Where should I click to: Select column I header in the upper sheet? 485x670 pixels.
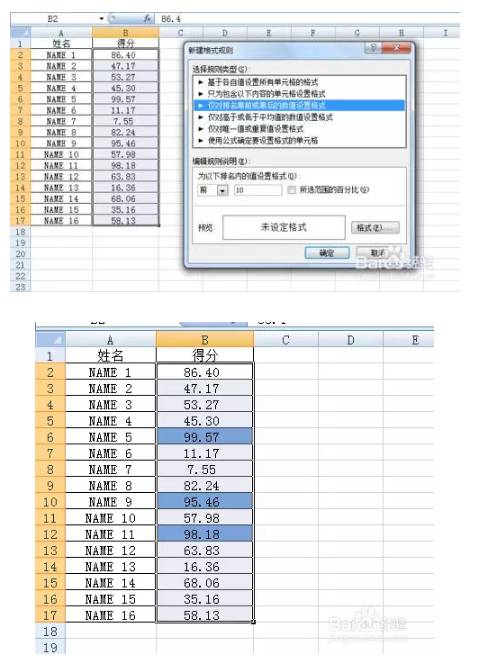445,33
